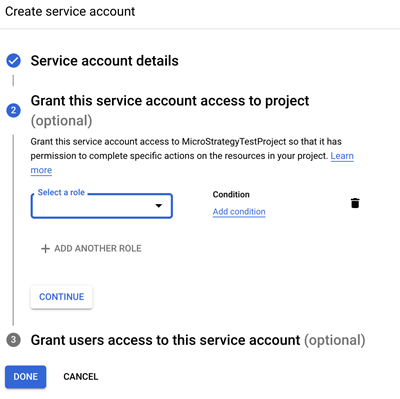Click the Create service account page title

tap(70, 12)
